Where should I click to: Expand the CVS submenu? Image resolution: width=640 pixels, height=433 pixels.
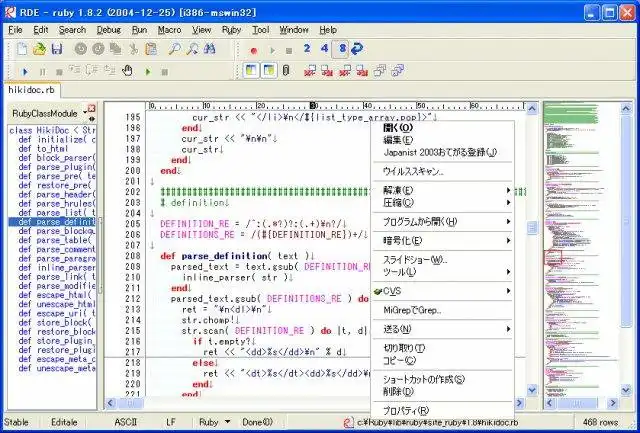[442, 291]
